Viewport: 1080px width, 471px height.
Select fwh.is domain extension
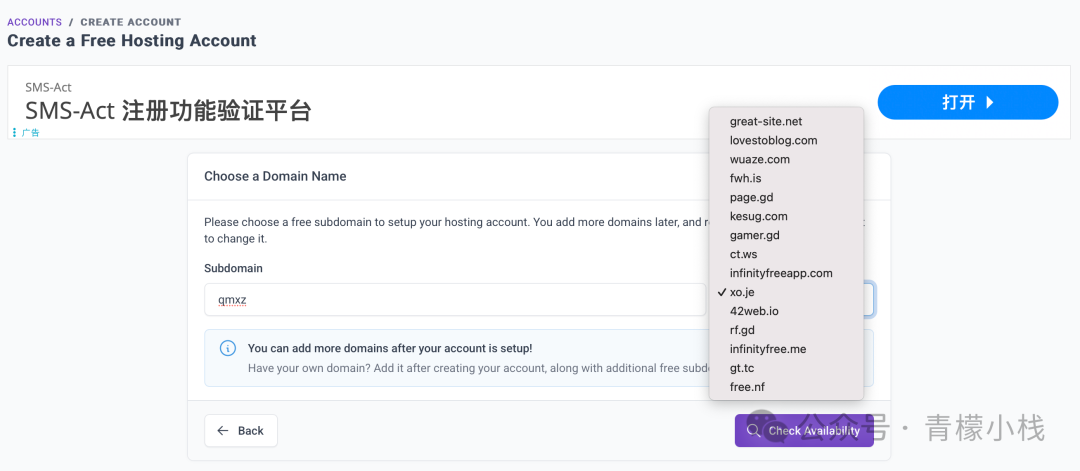[x=745, y=178]
